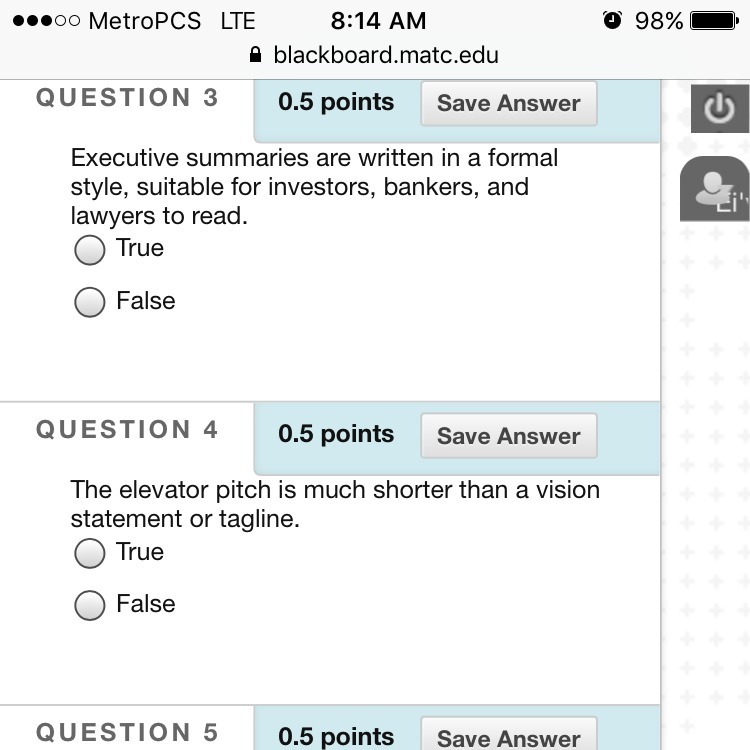Tap the 8:14 AM clock
The width and height of the screenshot is (750, 750).
tap(378, 21)
